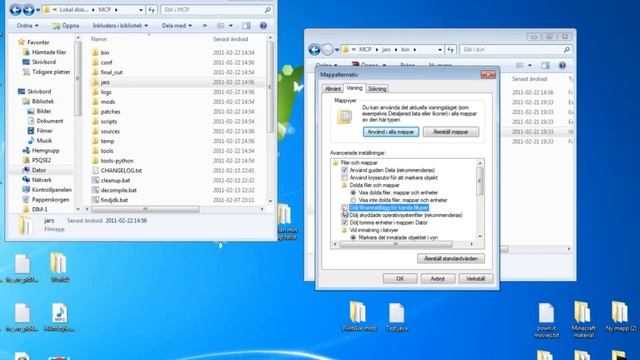Open view options arrow in bin window
Viewport: 640px width, 360px height.
coord(530,65)
